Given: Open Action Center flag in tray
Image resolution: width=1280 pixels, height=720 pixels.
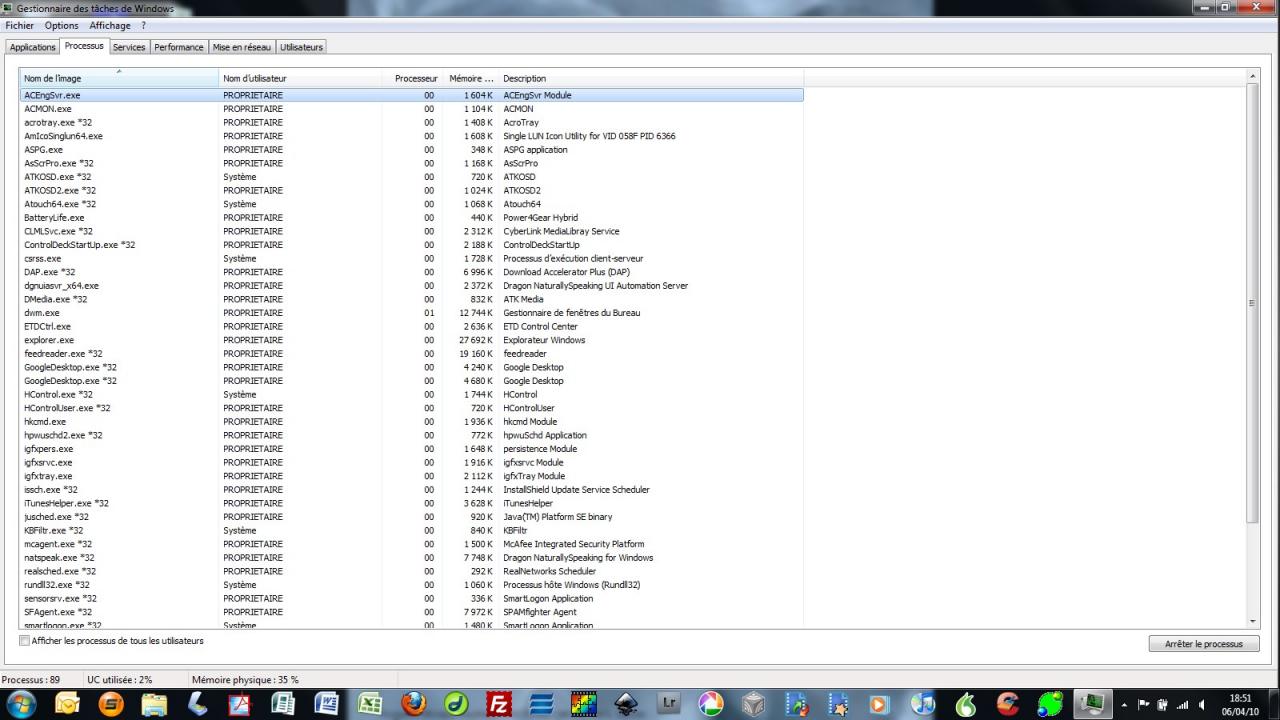Looking at the screenshot, I should point(1145,704).
